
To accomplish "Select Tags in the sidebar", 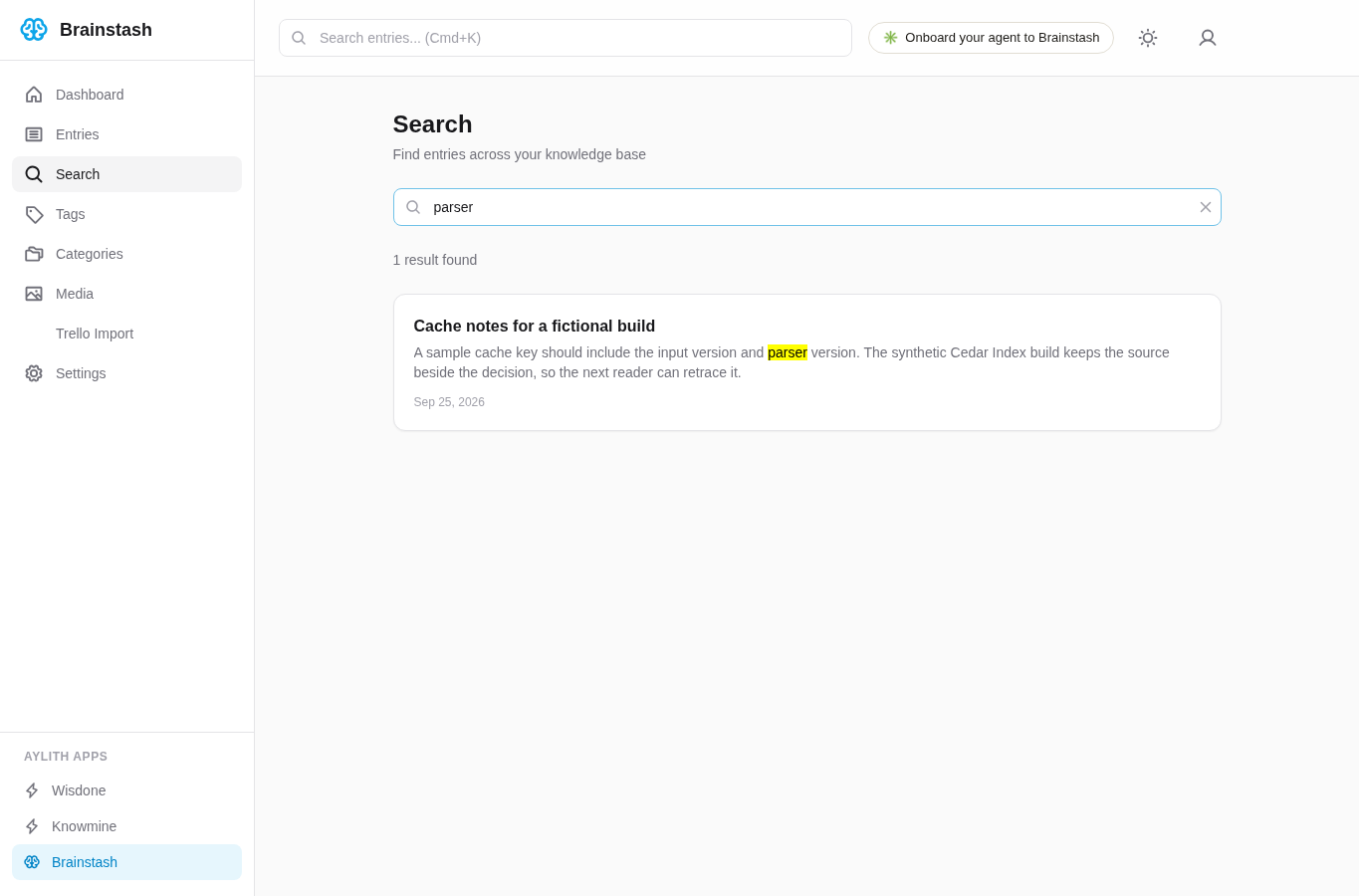I will [x=126, y=214].
